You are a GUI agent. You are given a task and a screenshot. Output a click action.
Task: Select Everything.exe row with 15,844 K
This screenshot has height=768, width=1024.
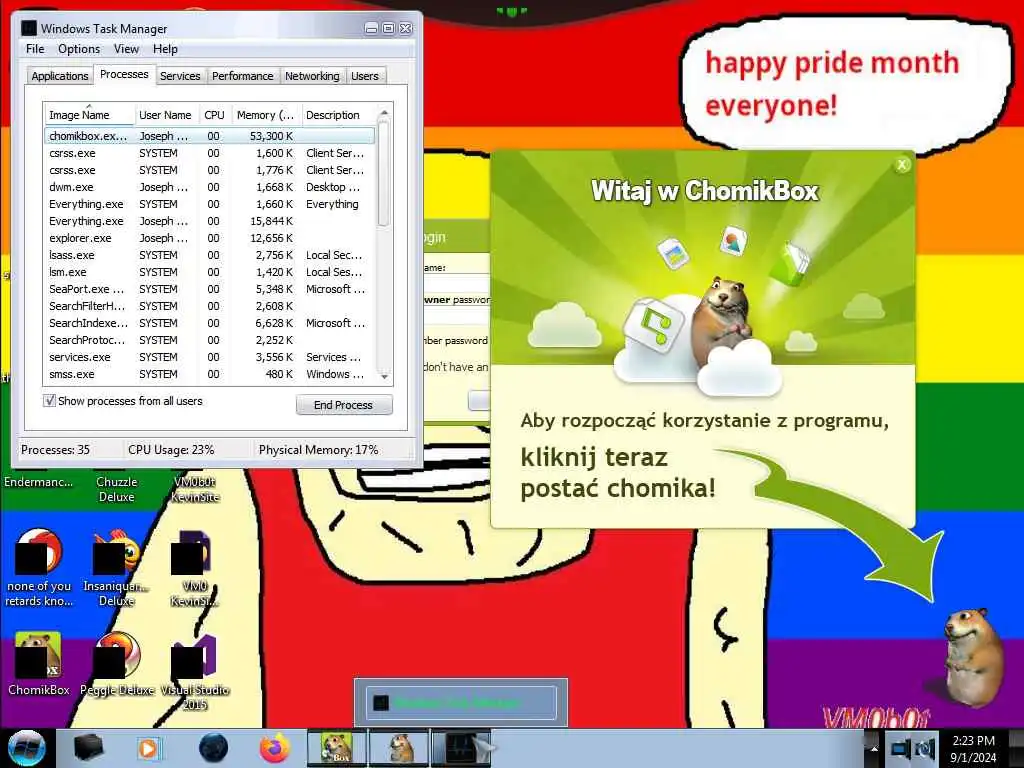210,221
